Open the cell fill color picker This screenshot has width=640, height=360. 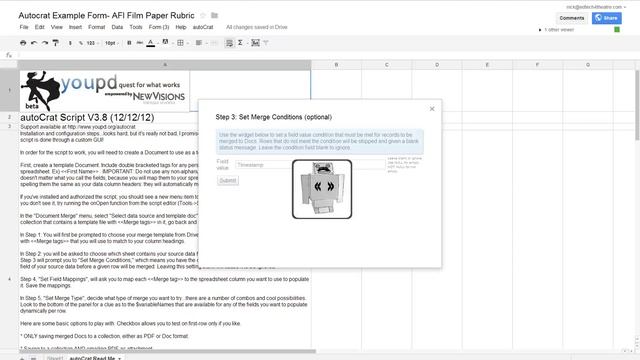coord(165,42)
